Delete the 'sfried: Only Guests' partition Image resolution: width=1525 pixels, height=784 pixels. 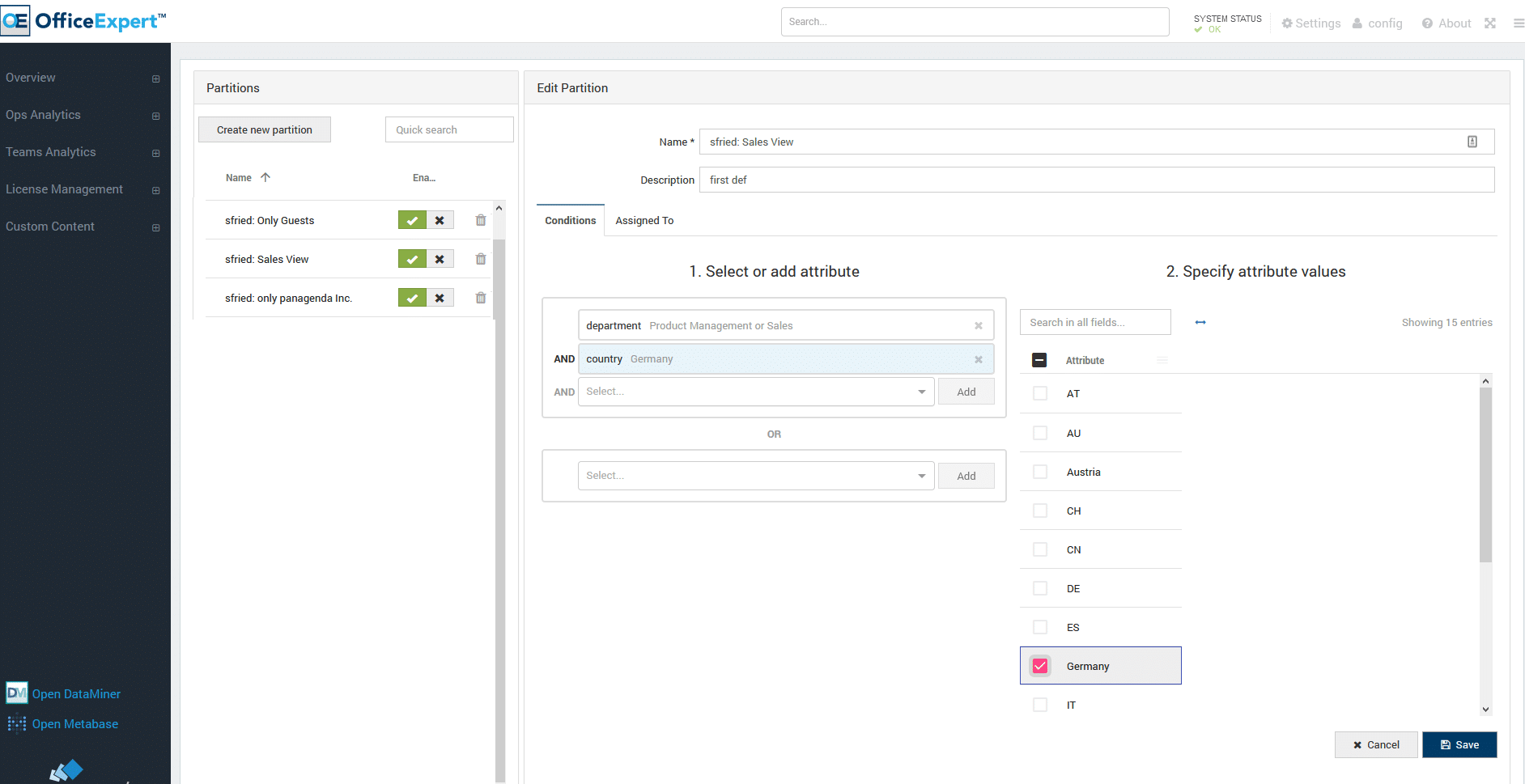click(481, 220)
